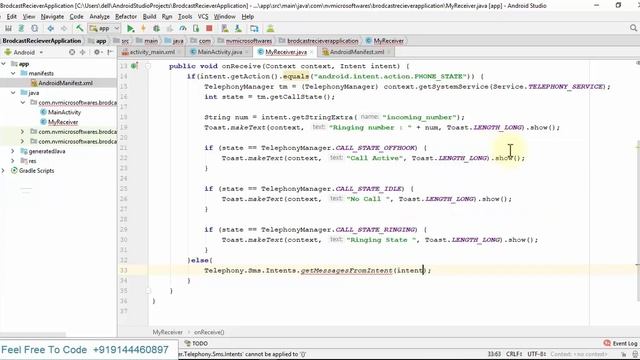
Task: Open the Navigate menu
Action: (x=52, y=17)
